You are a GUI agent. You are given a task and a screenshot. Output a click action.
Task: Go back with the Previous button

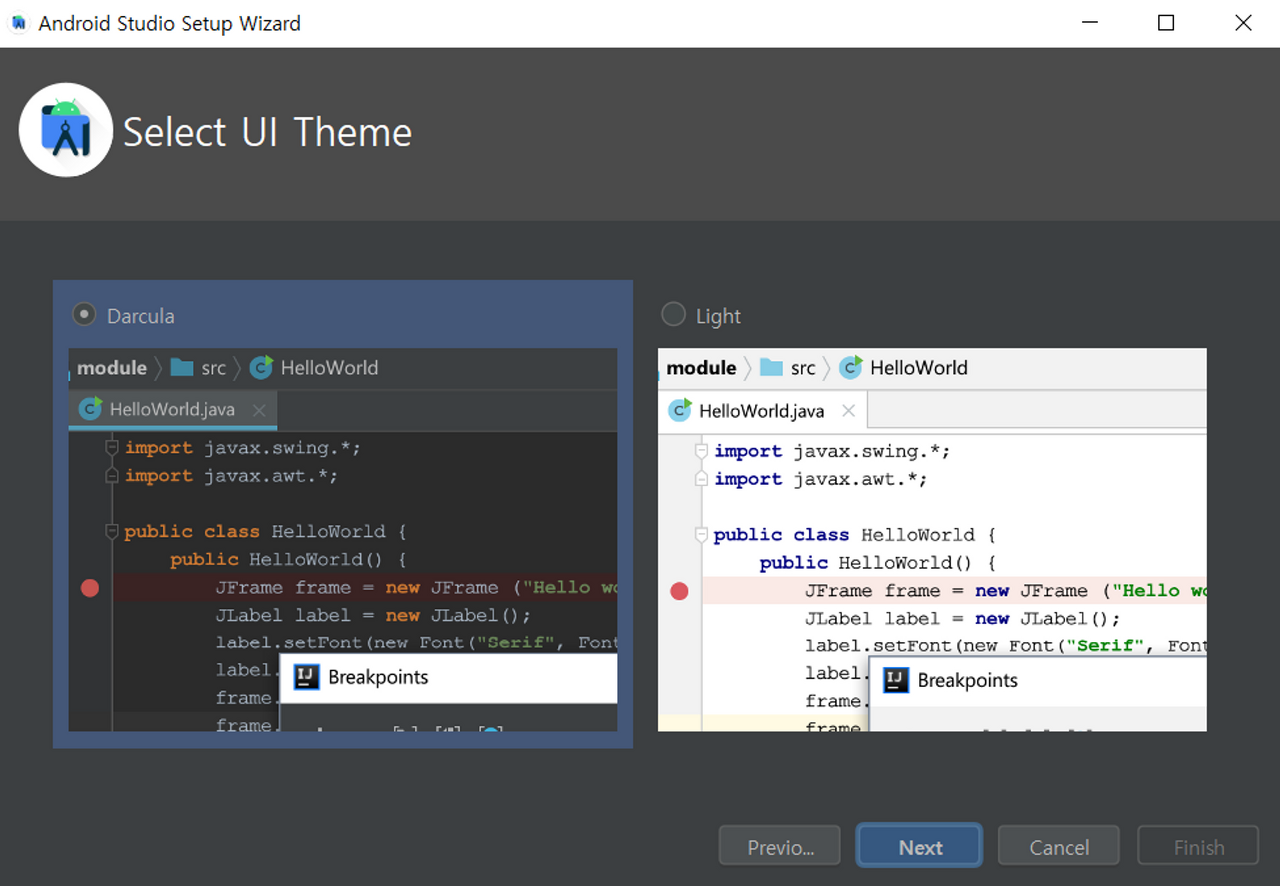780,847
